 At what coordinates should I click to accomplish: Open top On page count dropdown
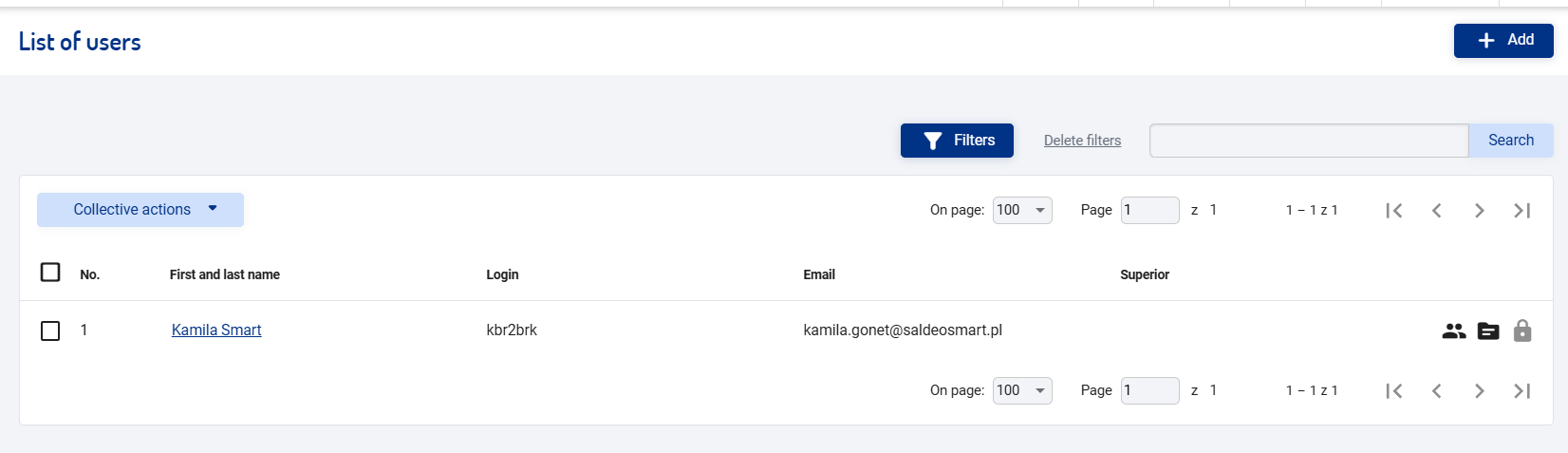[x=1022, y=210]
